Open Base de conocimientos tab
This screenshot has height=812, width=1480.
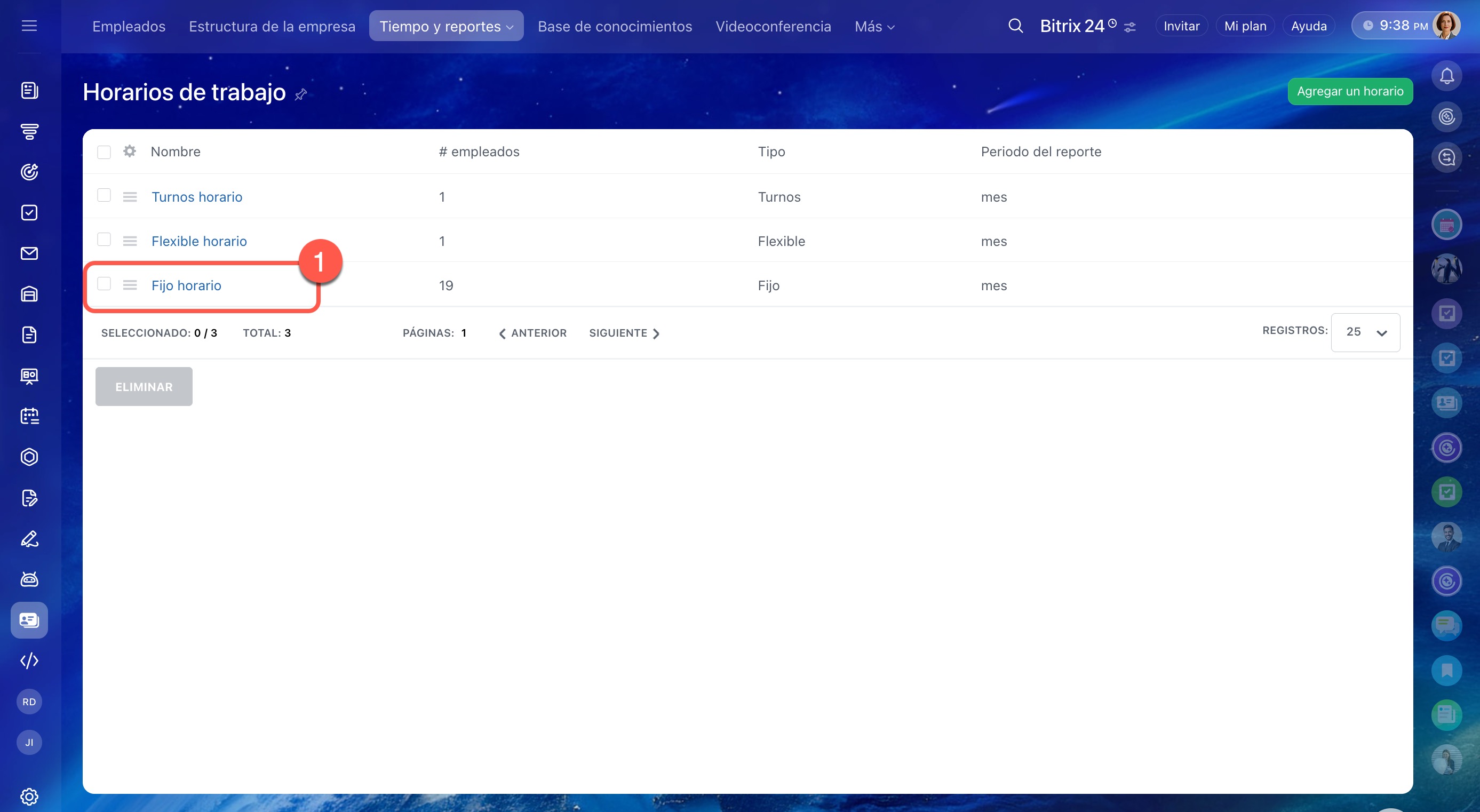coord(614,27)
